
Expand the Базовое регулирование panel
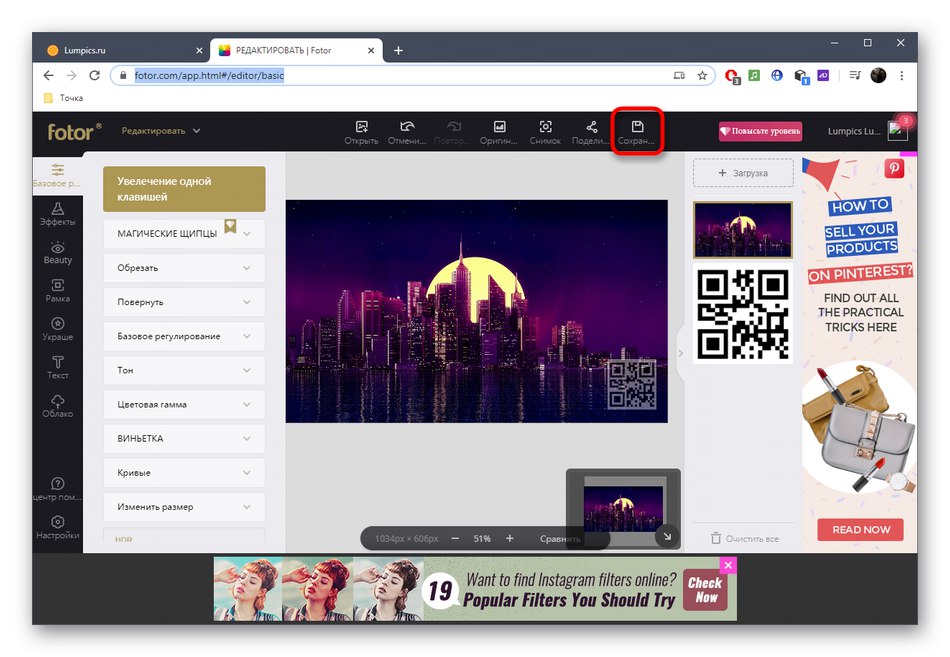184,336
